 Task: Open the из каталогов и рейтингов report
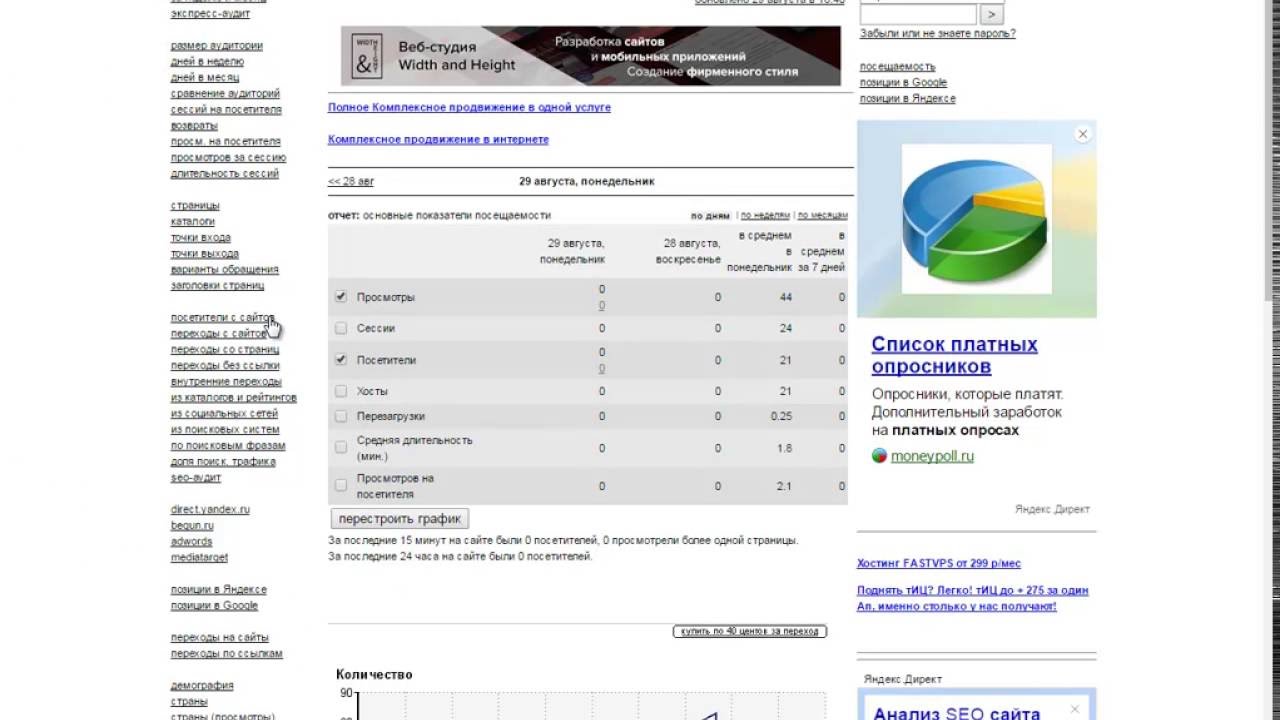pyautogui.click(x=234, y=397)
